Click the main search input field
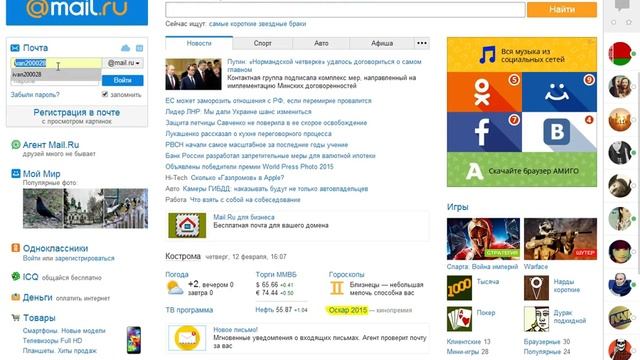Screen dimensions: 640x360 345,10
